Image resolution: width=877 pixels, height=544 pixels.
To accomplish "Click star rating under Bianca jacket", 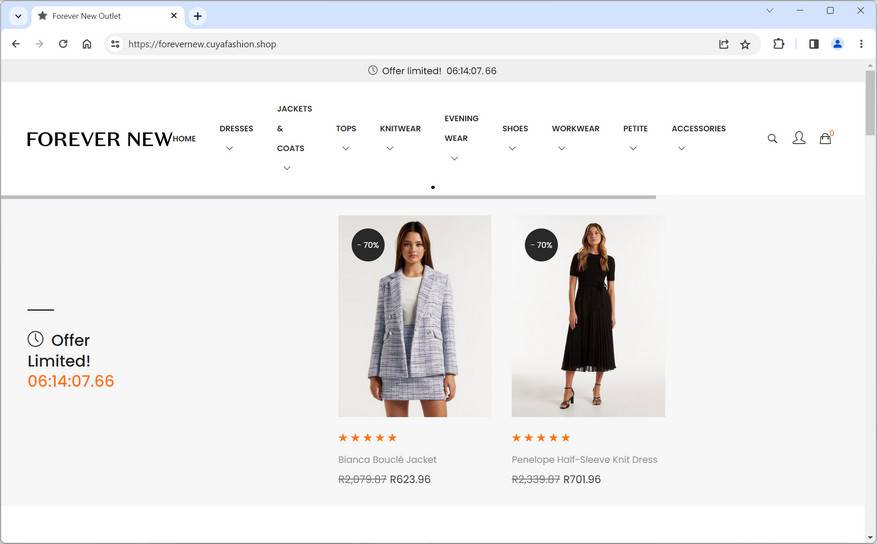I will (x=367, y=438).
